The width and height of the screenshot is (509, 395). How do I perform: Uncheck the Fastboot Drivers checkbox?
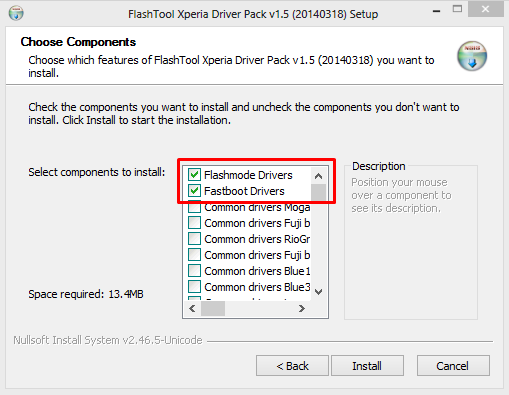coord(194,191)
